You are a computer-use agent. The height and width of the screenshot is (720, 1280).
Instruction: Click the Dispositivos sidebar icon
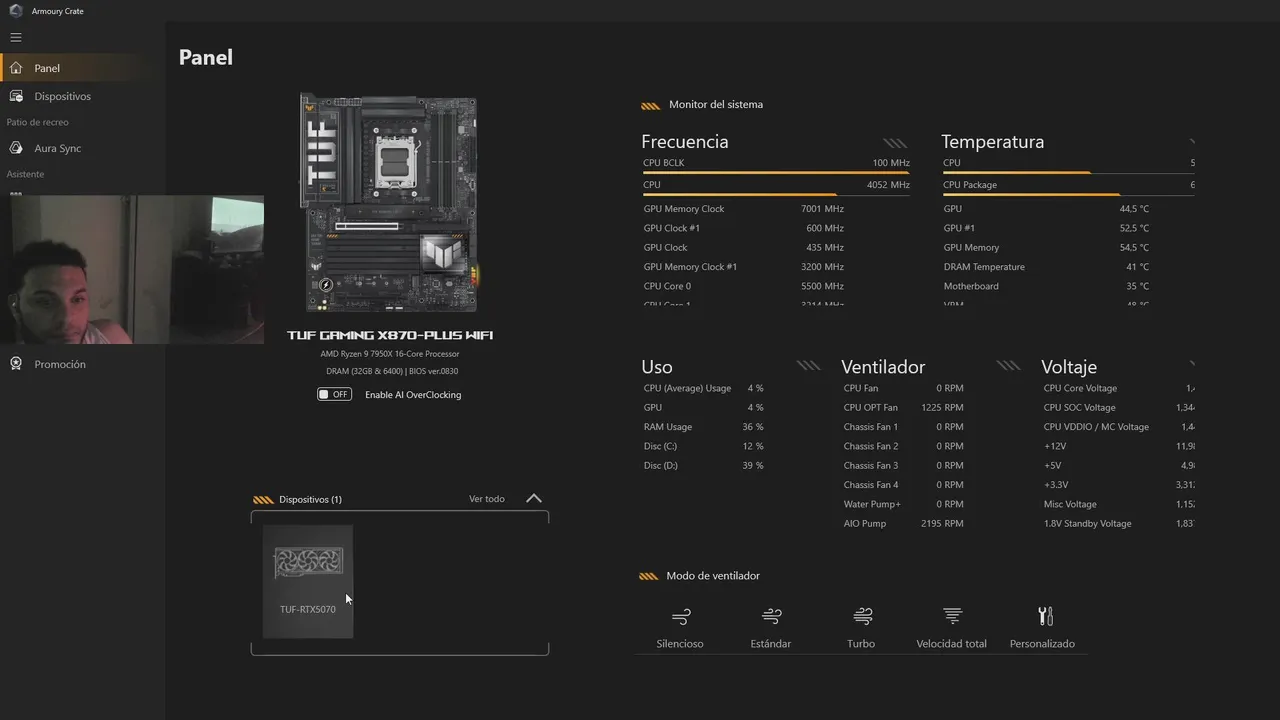pyautogui.click(x=16, y=96)
